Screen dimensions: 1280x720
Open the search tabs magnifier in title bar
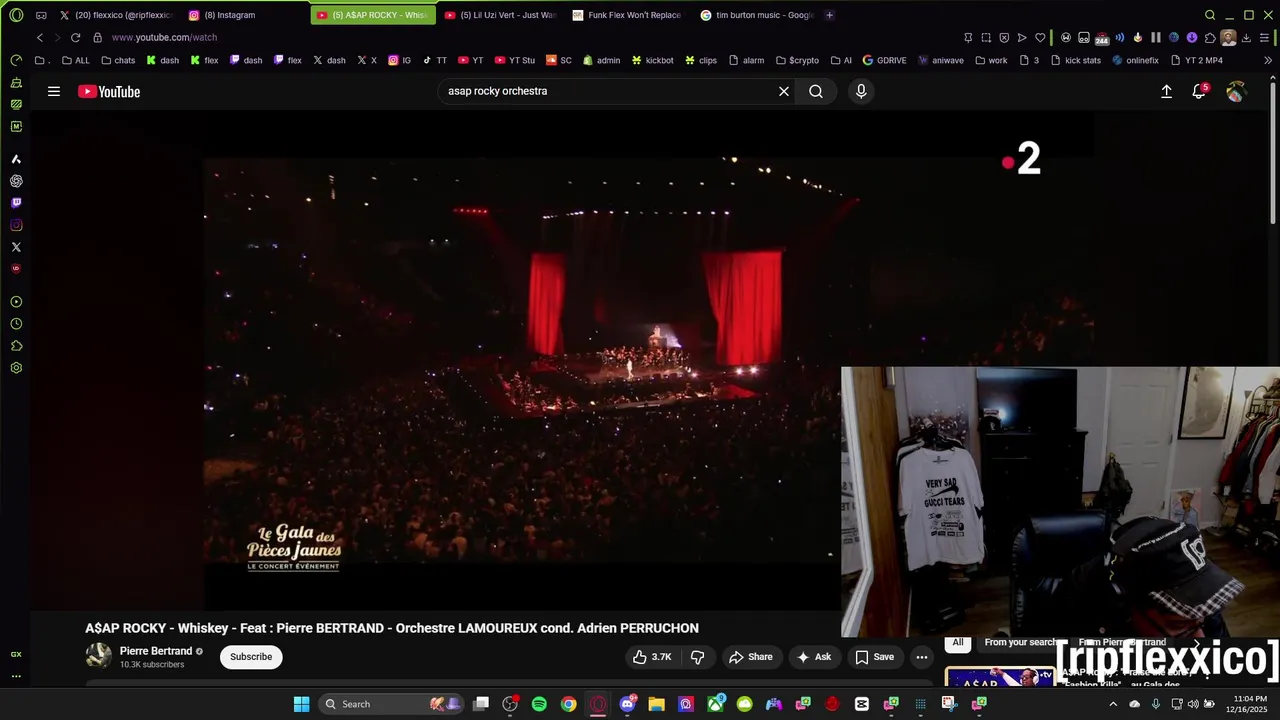(x=1210, y=15)
